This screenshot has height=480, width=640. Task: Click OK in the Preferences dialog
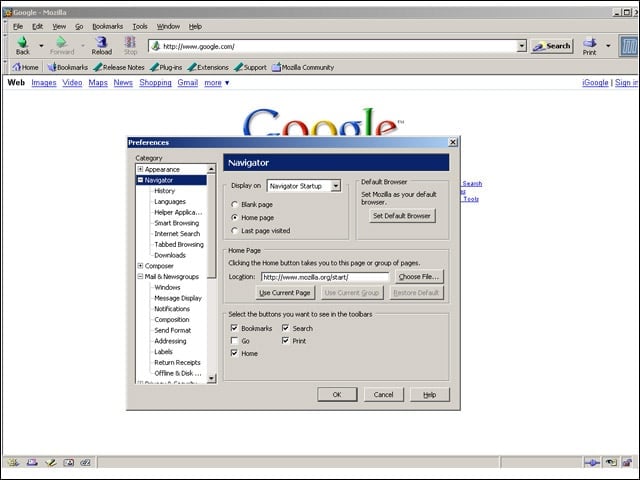(x=337, y=395)
